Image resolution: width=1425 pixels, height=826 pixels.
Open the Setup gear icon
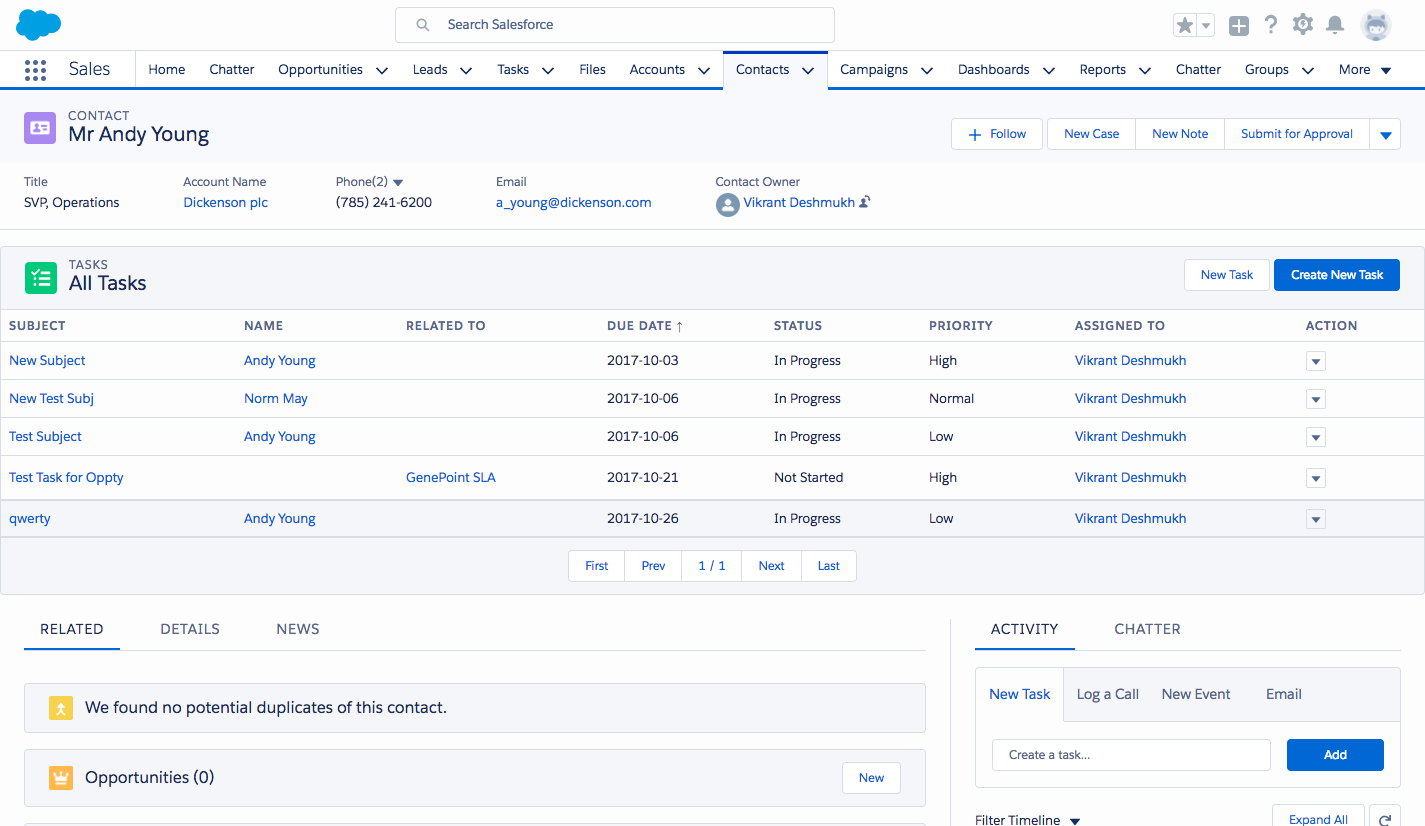1302,25
